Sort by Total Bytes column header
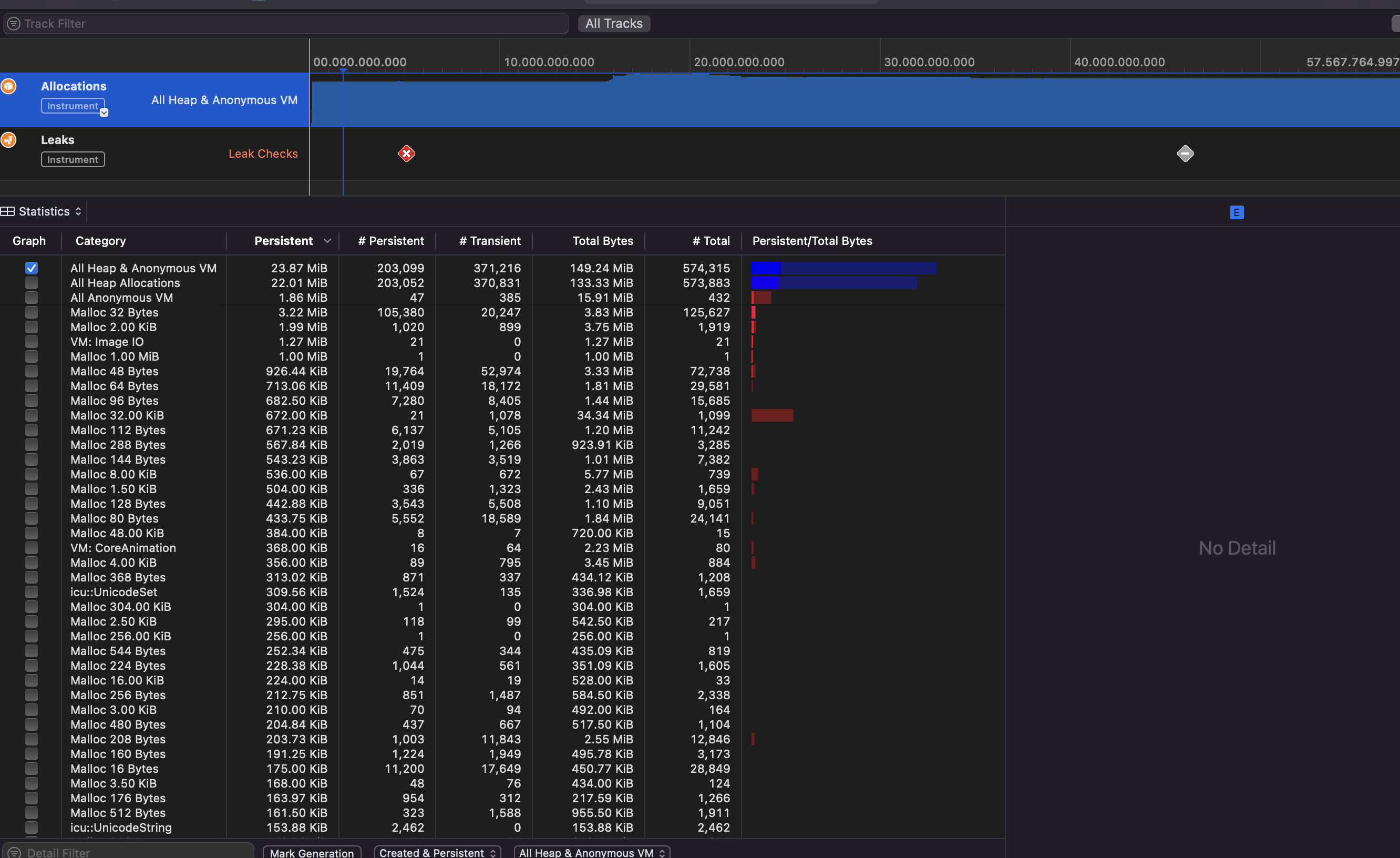Image resolution: width=1400 pixels, height=858 pixels. tap(603, 241)
